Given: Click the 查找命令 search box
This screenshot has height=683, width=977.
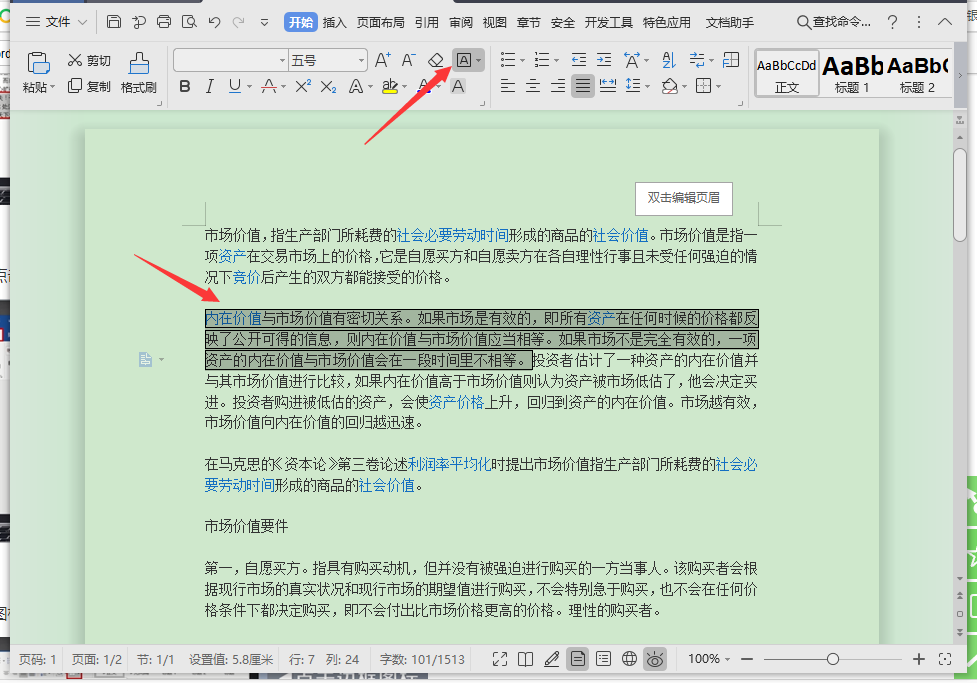Looking at the screenshot, I should click(x=834, y=22).
